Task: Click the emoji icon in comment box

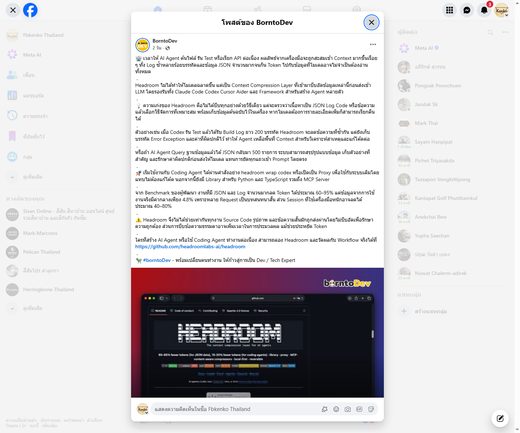Action: pos(336,409)
